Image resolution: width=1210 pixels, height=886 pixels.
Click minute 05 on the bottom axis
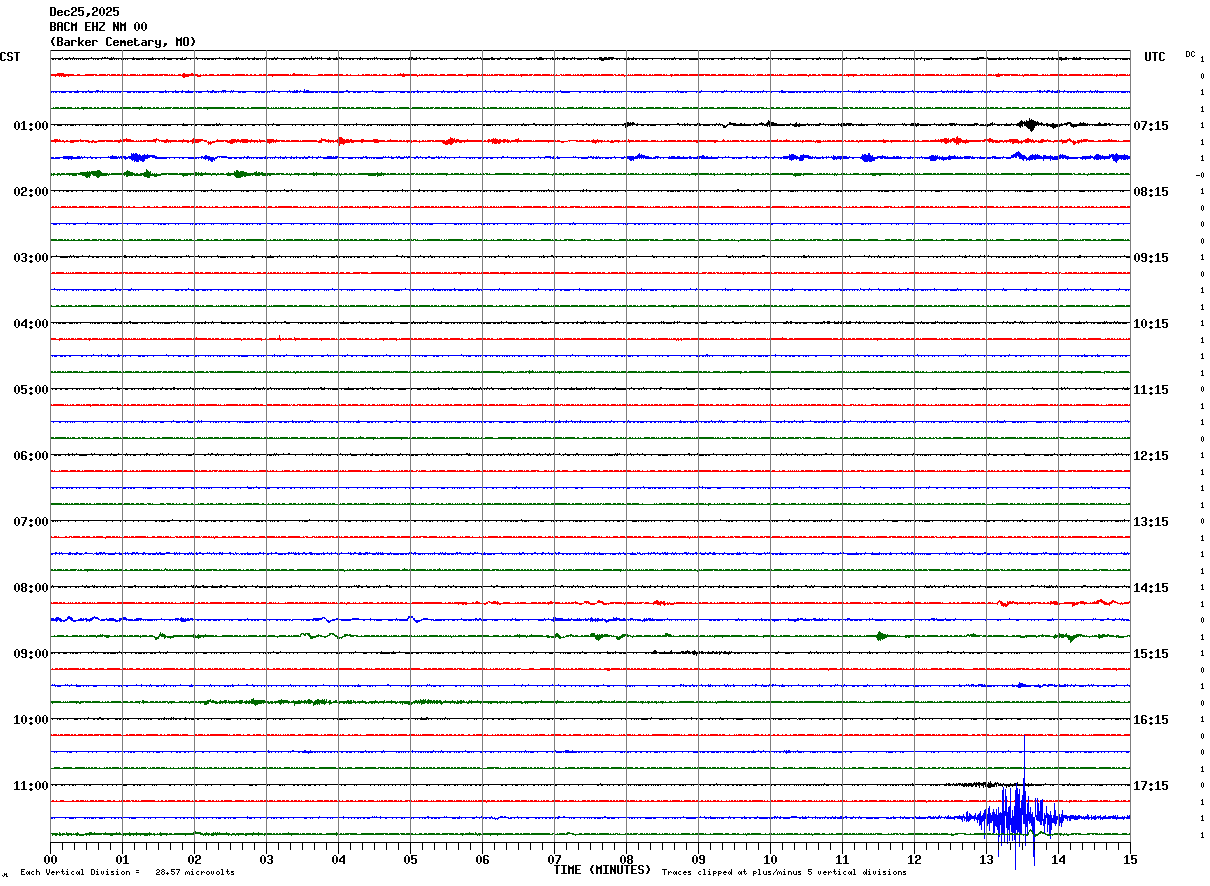410,859
